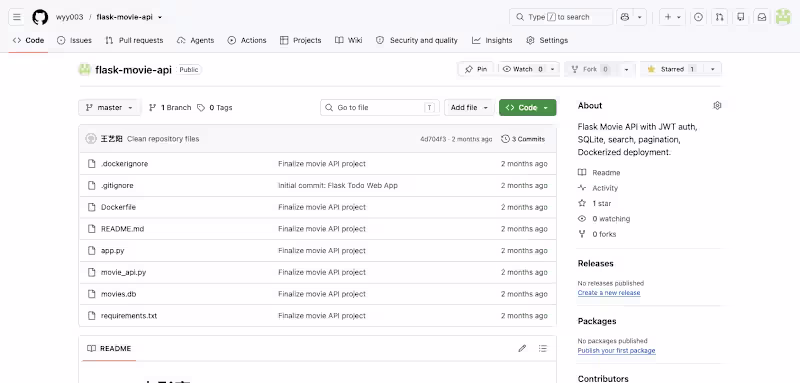
Task: Click the gear icon beside About
Action: point(717,106)
